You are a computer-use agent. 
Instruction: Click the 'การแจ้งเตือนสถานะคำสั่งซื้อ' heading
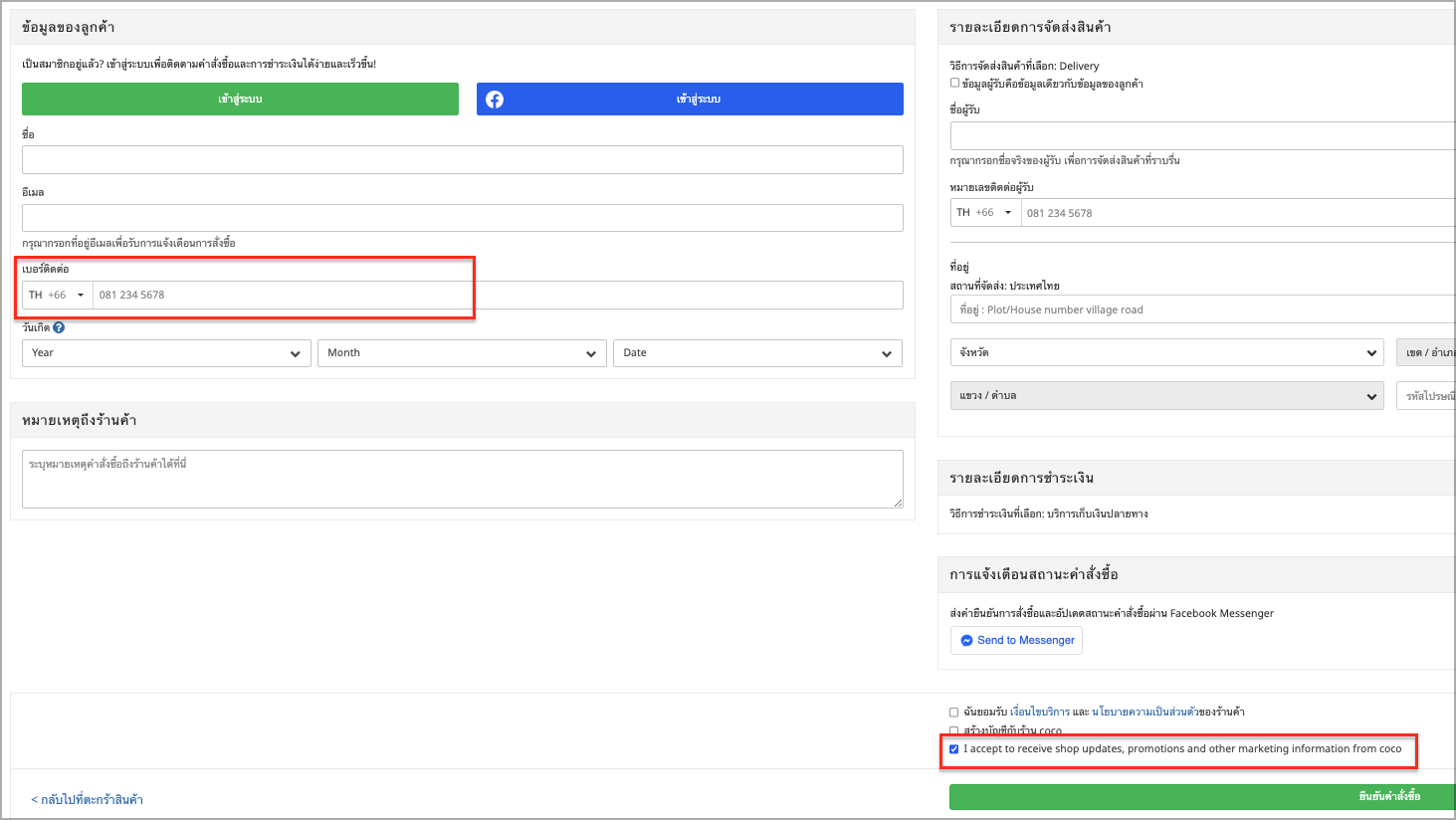(1034, 575)
